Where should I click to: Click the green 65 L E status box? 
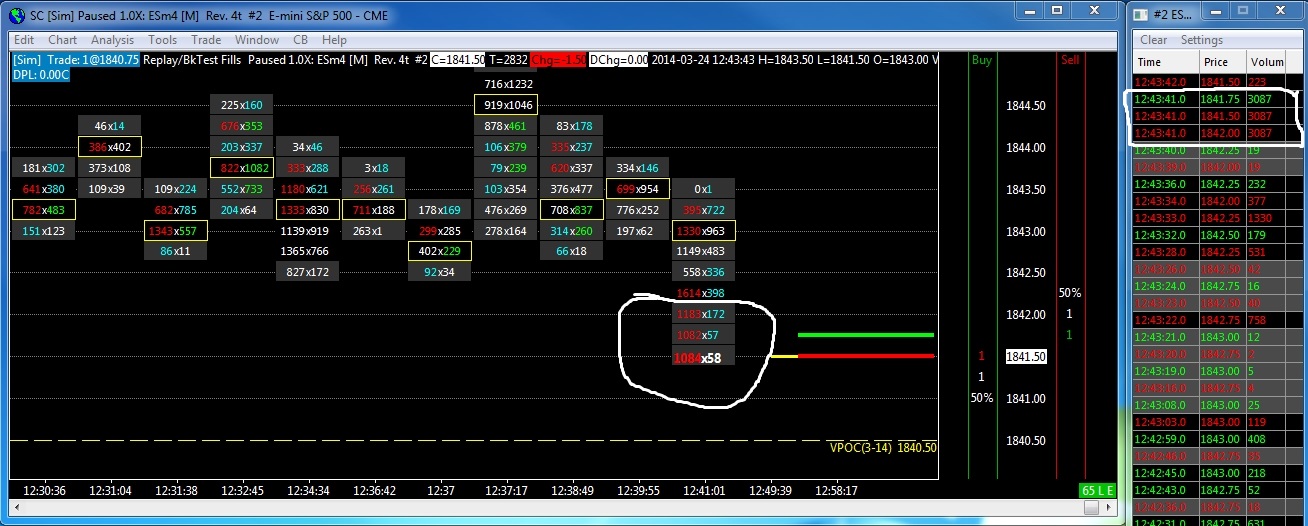point(1099,490)
